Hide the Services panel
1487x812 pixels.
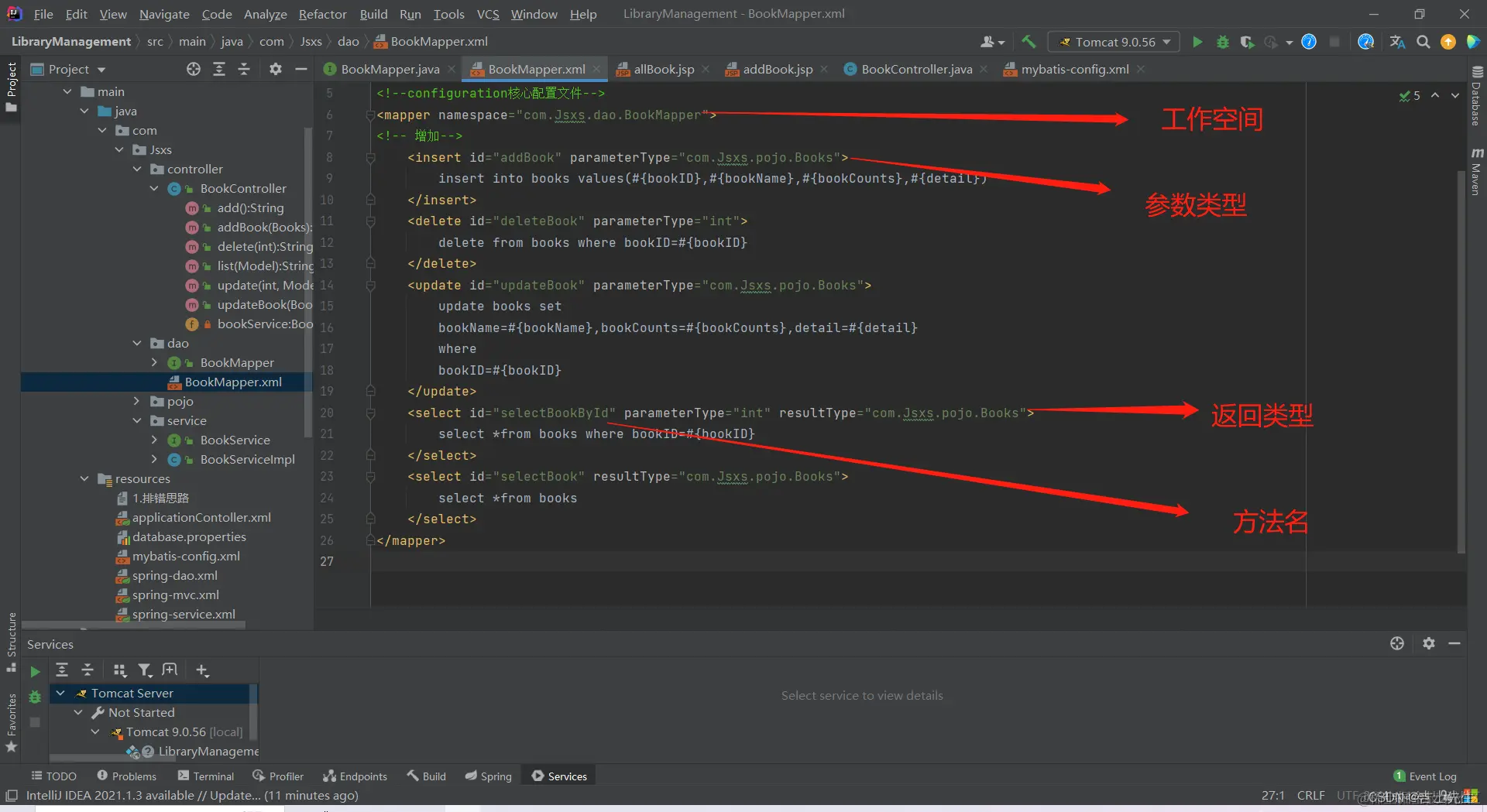pos(1454,643)
